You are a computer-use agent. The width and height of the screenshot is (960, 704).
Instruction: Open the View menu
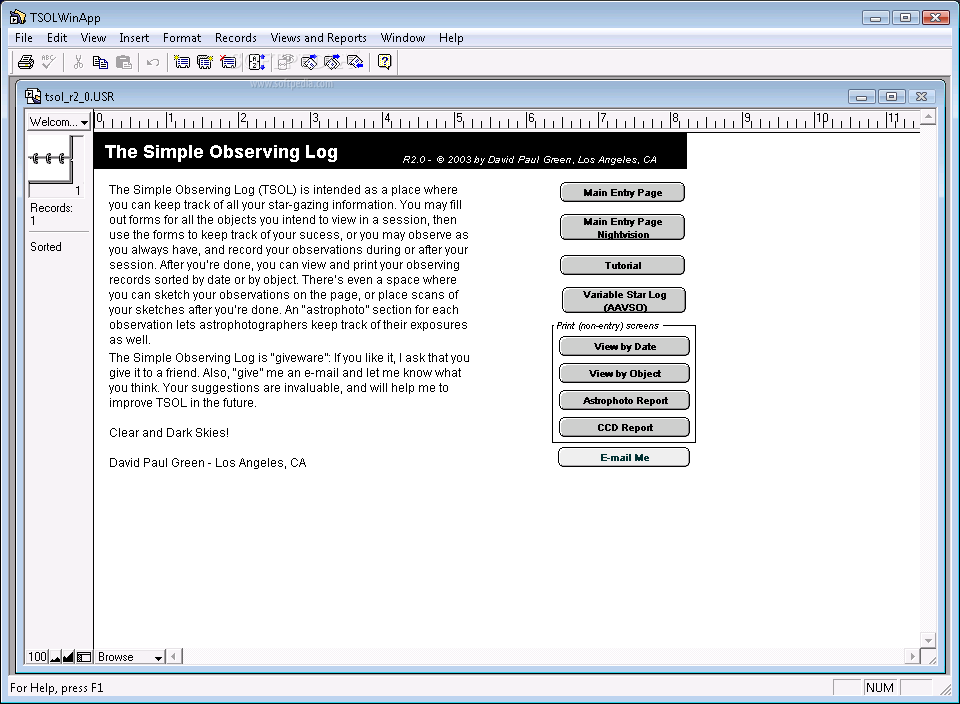93,38
